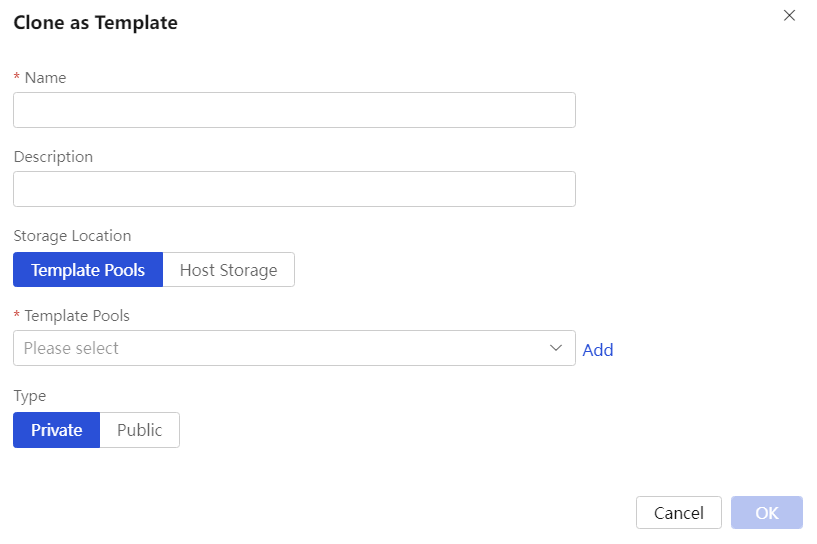Image resolution: width=817 pixels, height=544 pixels.
Task: Switch storage location to Host Storage
Action: click(229, 270)
